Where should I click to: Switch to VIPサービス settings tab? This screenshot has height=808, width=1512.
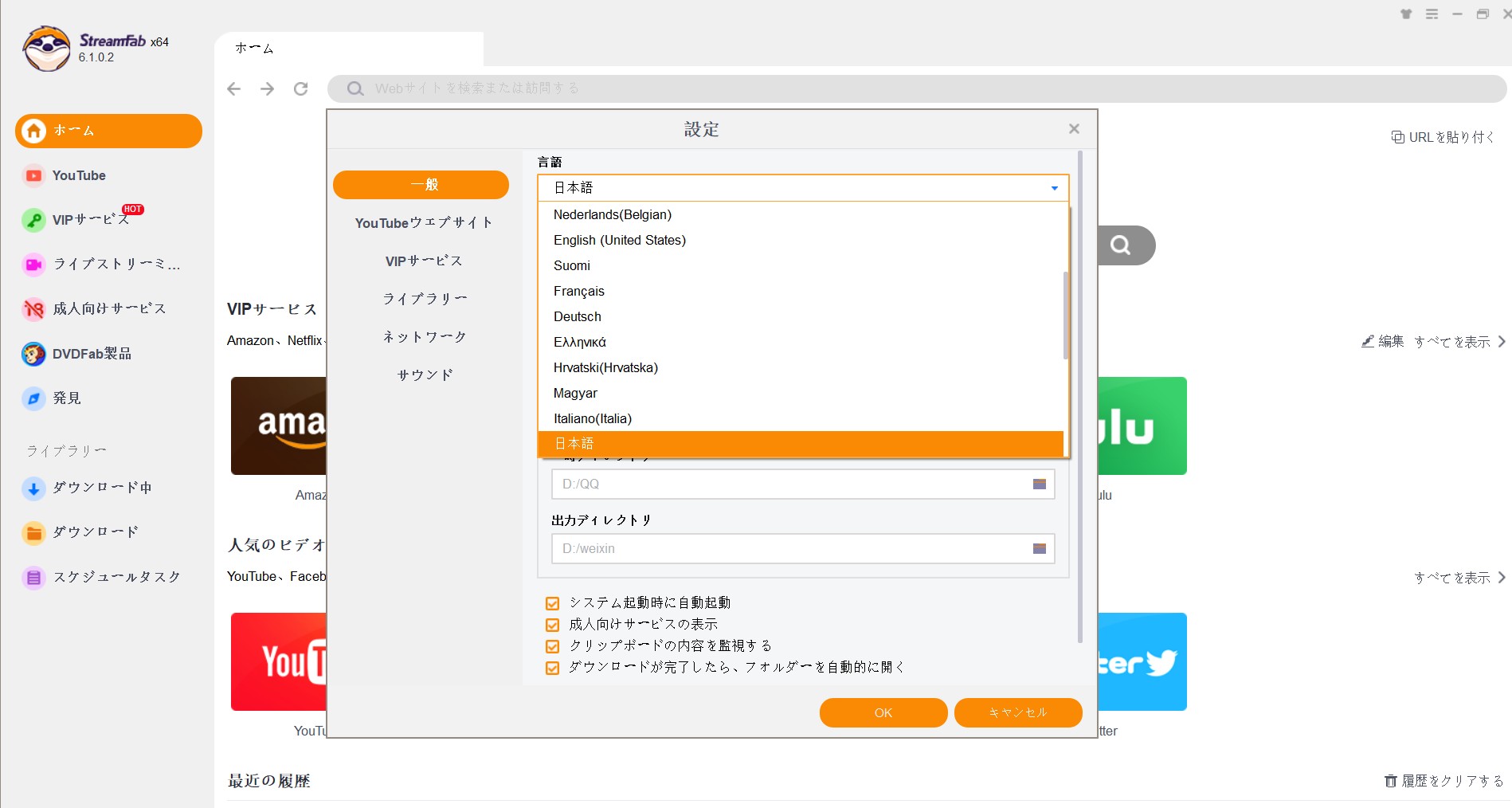point(424,261)
